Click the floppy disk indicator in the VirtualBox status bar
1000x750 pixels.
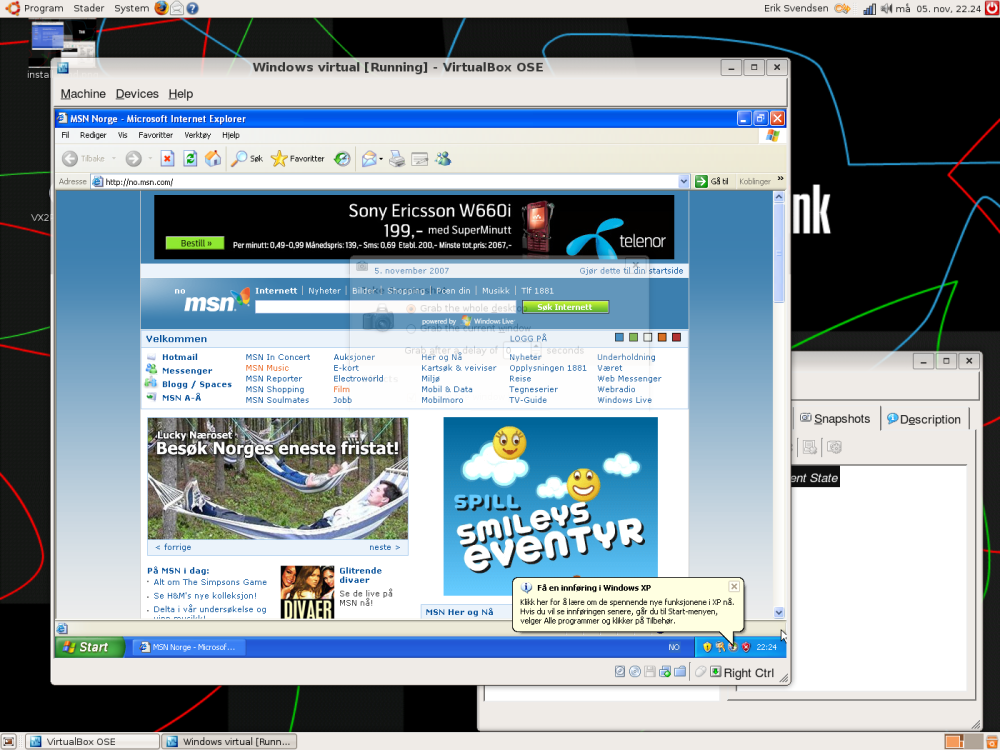(650, 672)
